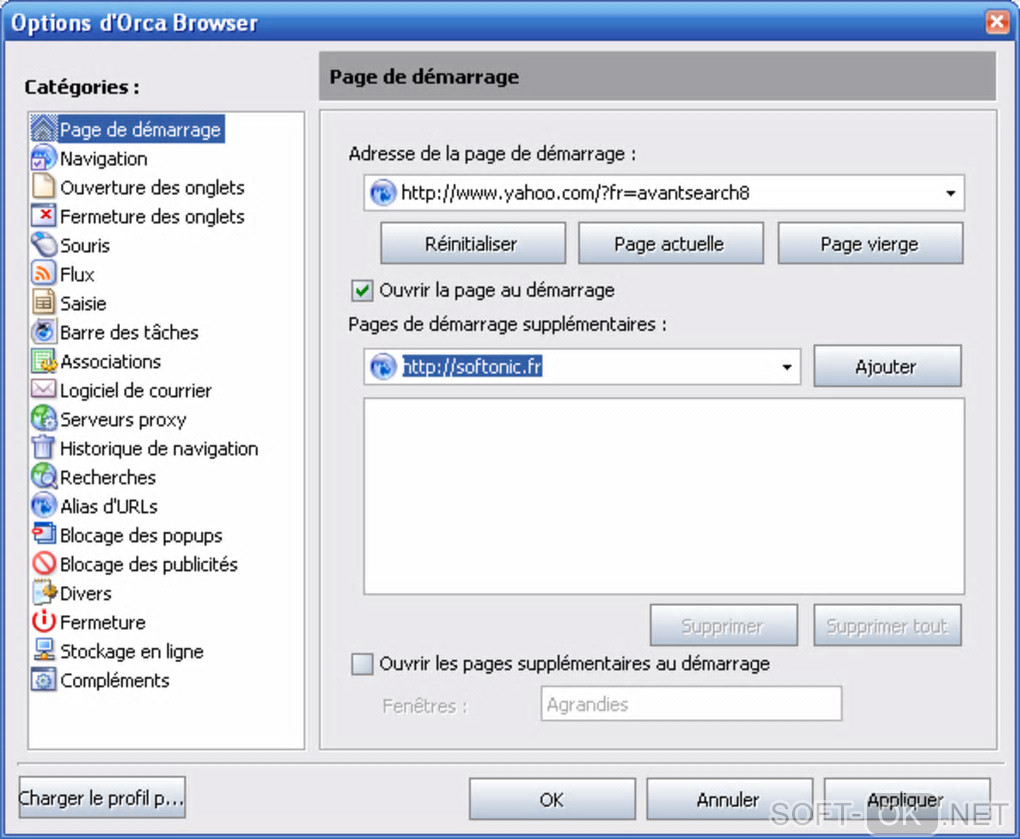
Task: Click the Compléments gear icon
Action: (x=43, y=680)
